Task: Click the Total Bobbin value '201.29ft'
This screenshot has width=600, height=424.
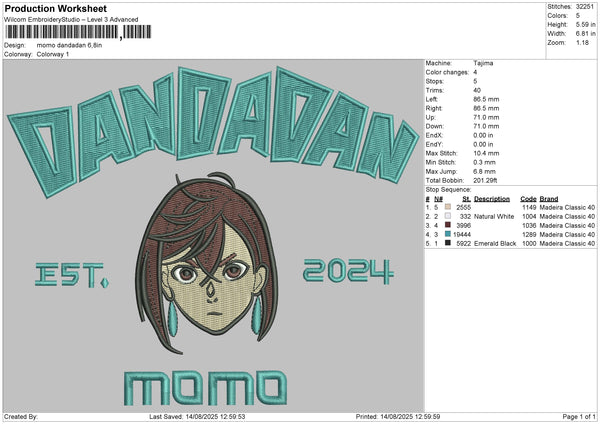Action: (485, 180)
